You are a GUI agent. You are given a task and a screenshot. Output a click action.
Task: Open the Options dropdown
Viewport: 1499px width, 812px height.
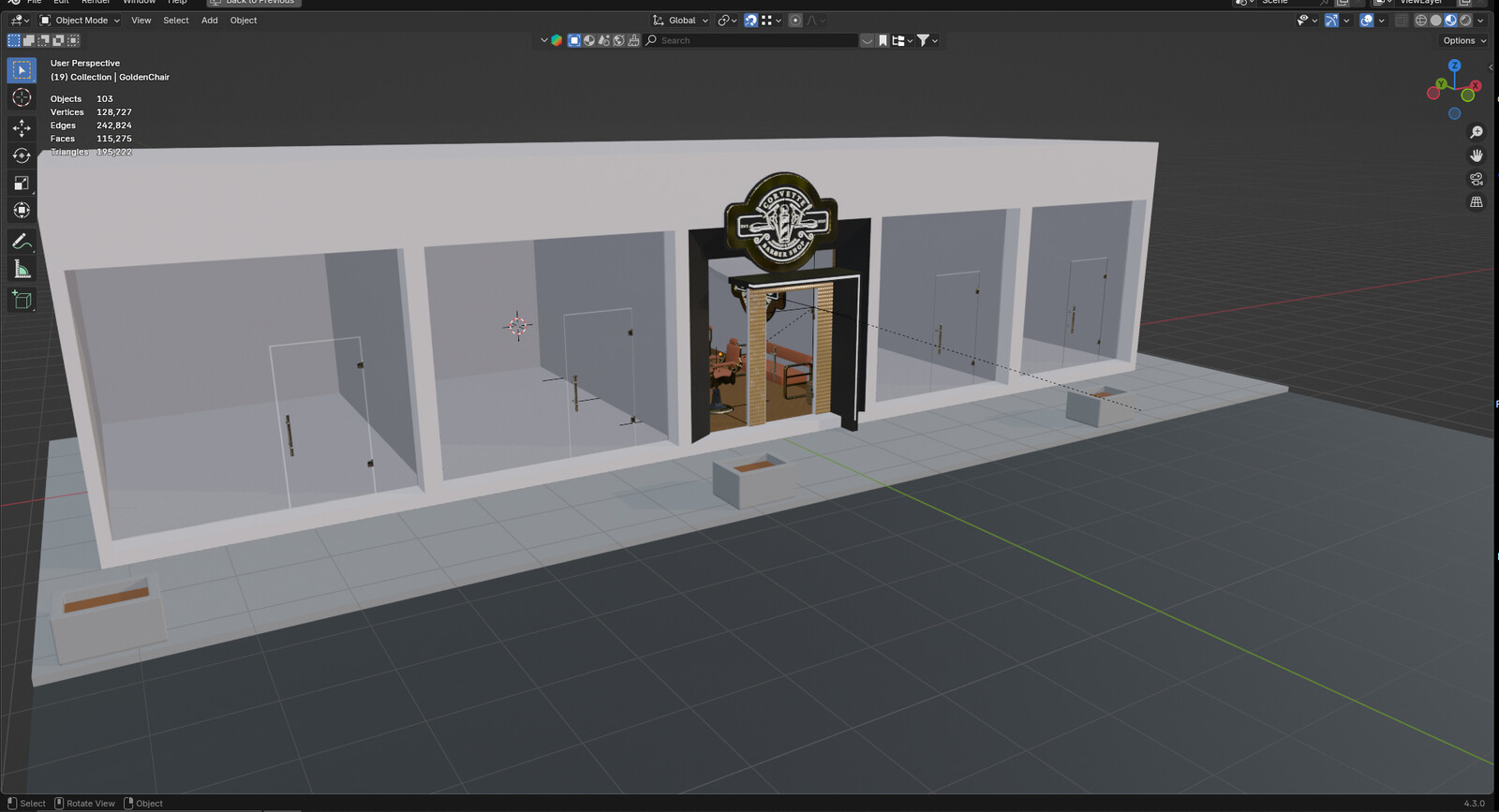tap(1464, 40)
